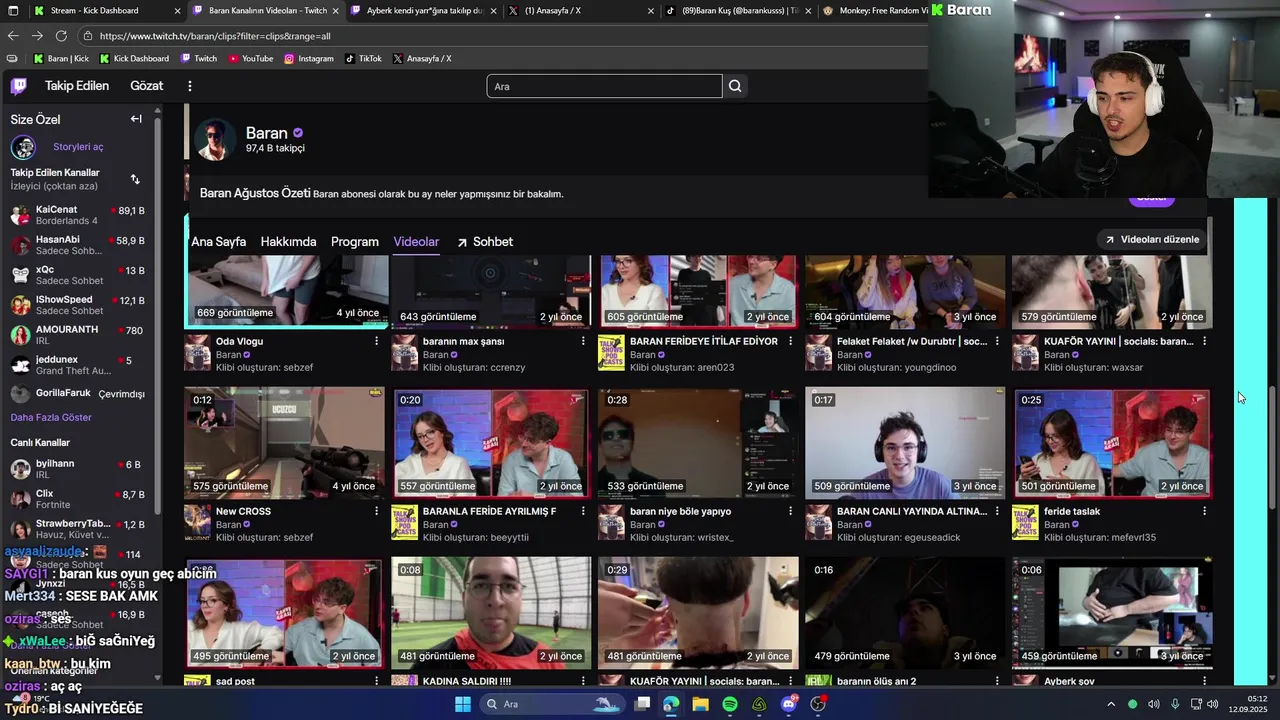Play the KADINA SALDIRI clip thumbnail
The width and height of the screenshot is (1280, 720).
(x=491, y=612)
